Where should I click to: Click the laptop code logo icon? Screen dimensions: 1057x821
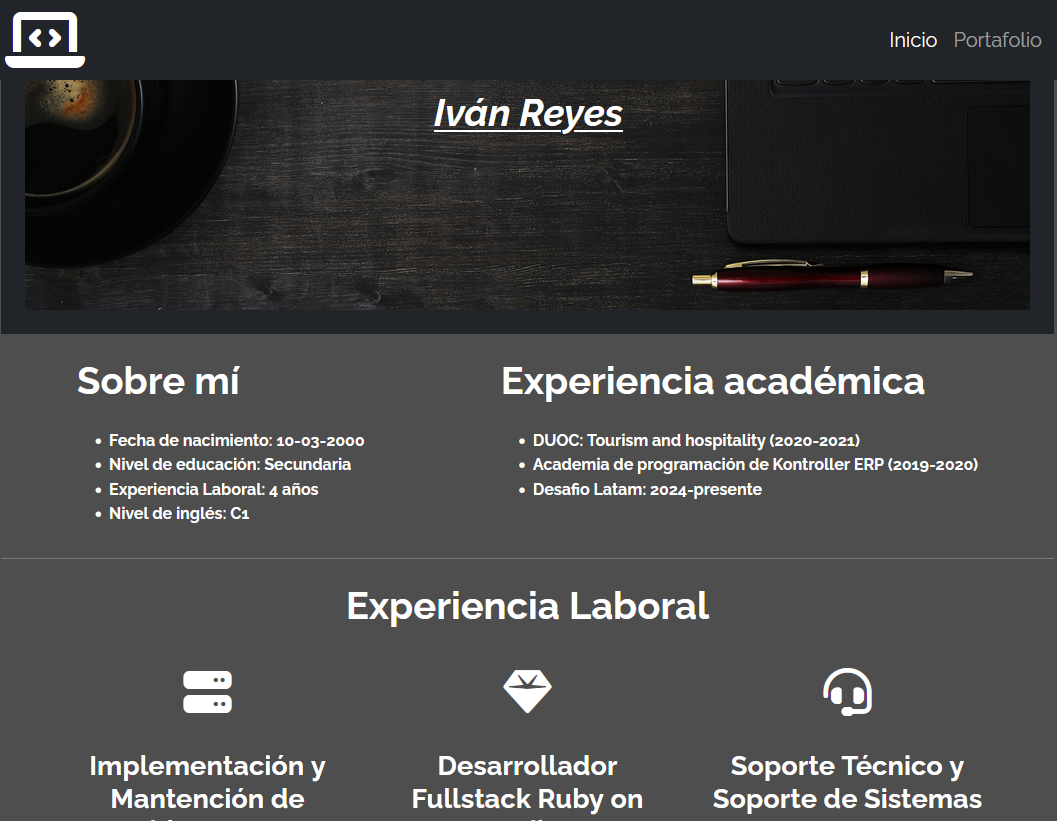click(45, 40)
